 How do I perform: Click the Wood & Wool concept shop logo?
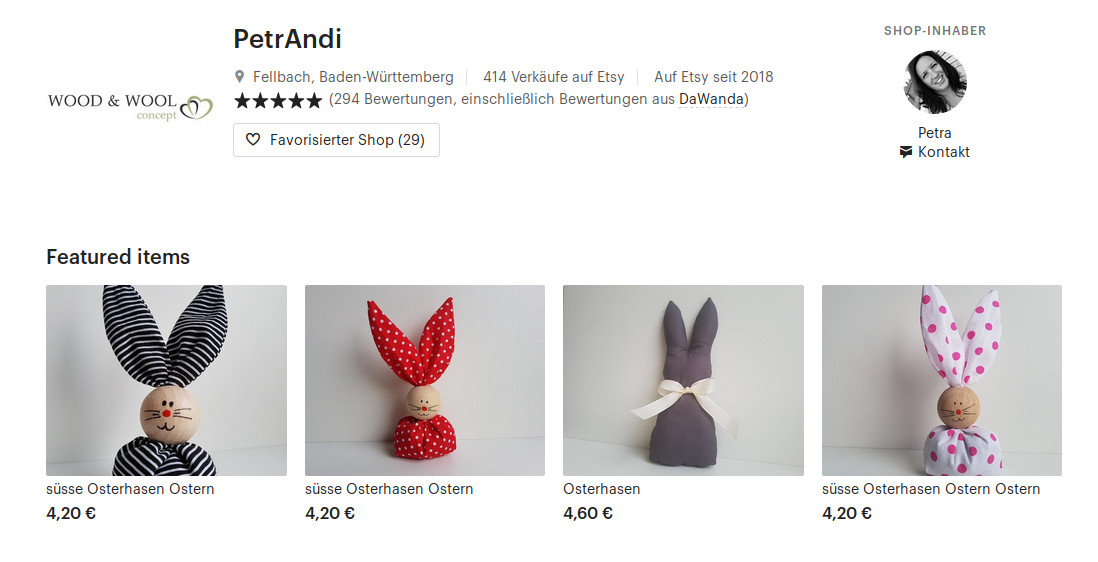coord(130,107)
